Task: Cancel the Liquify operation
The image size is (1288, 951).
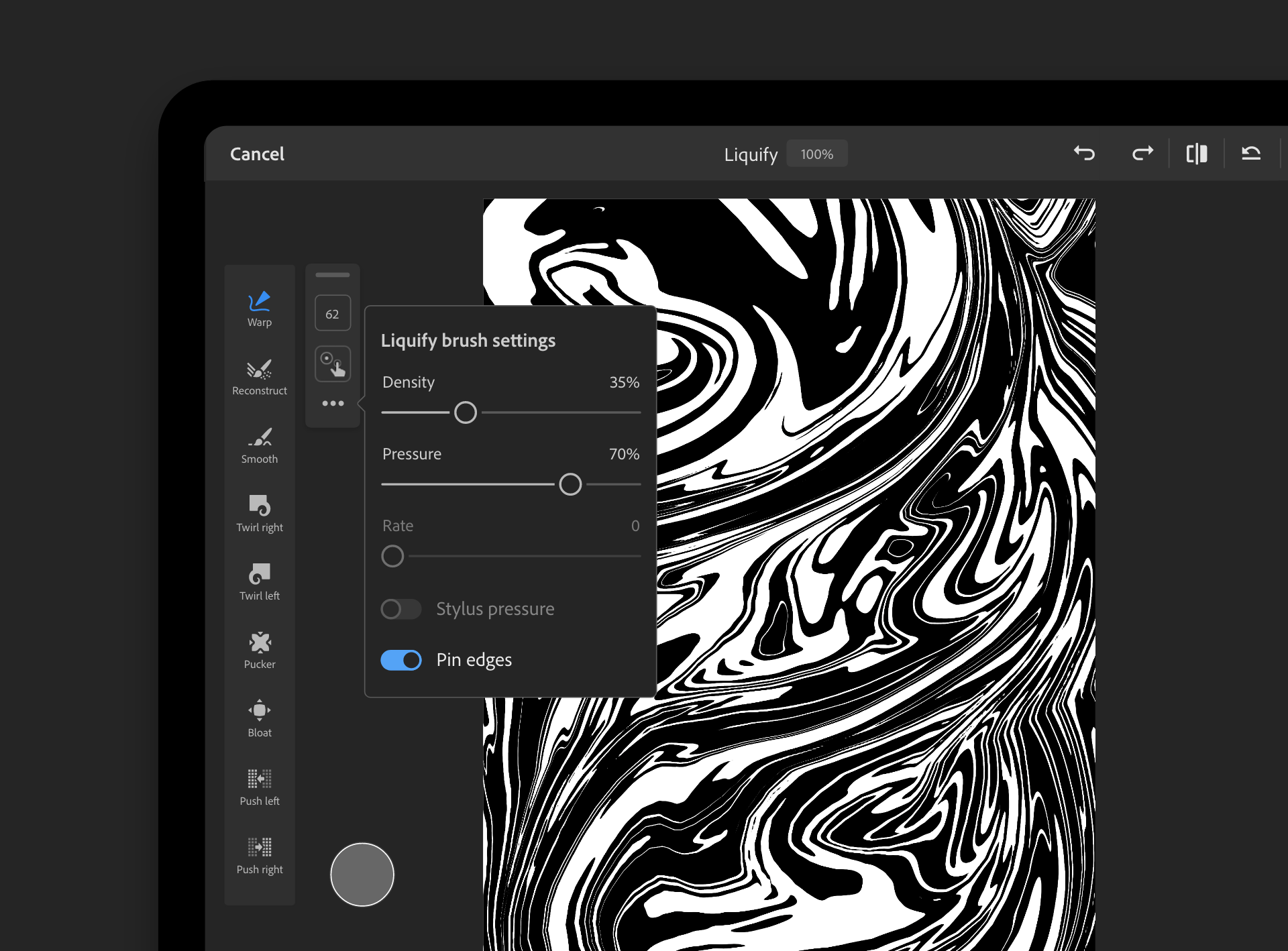Action: 257,154
